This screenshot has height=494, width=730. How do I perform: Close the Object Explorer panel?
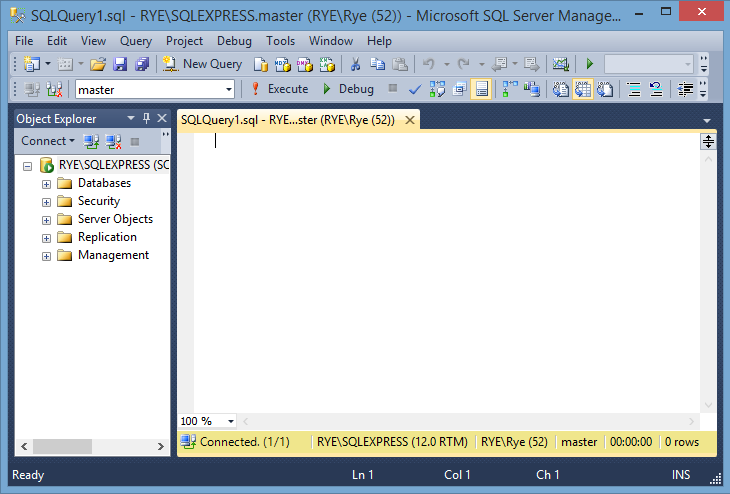[x=162, y=118]
